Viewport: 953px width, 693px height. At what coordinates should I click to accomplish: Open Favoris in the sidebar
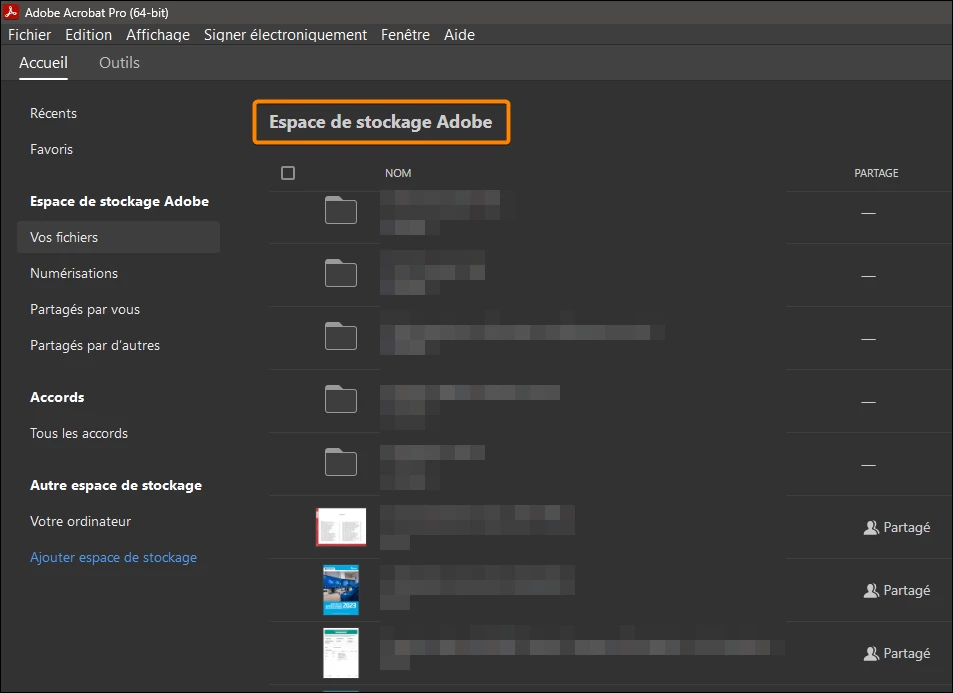[x=52, y=149]
